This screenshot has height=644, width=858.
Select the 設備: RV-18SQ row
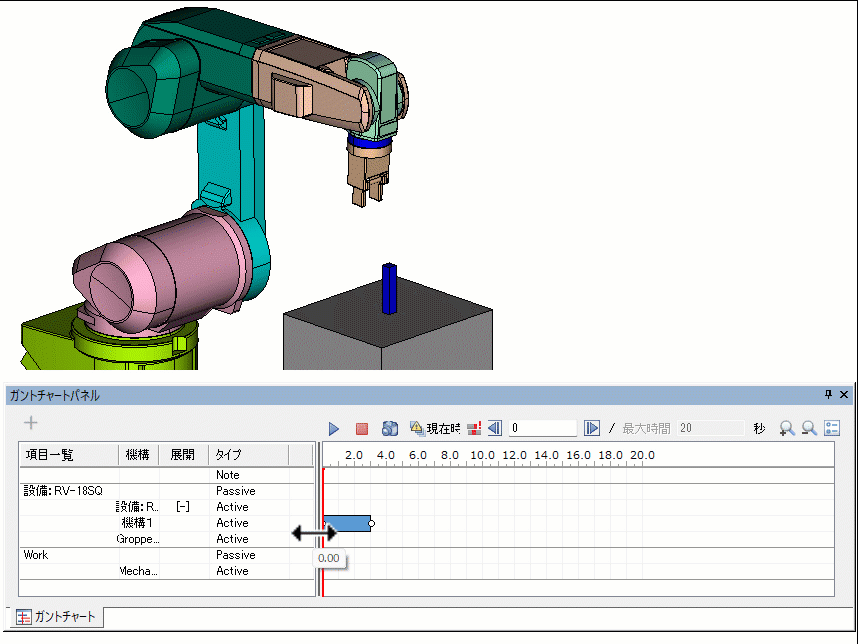(x=63, y=491)
